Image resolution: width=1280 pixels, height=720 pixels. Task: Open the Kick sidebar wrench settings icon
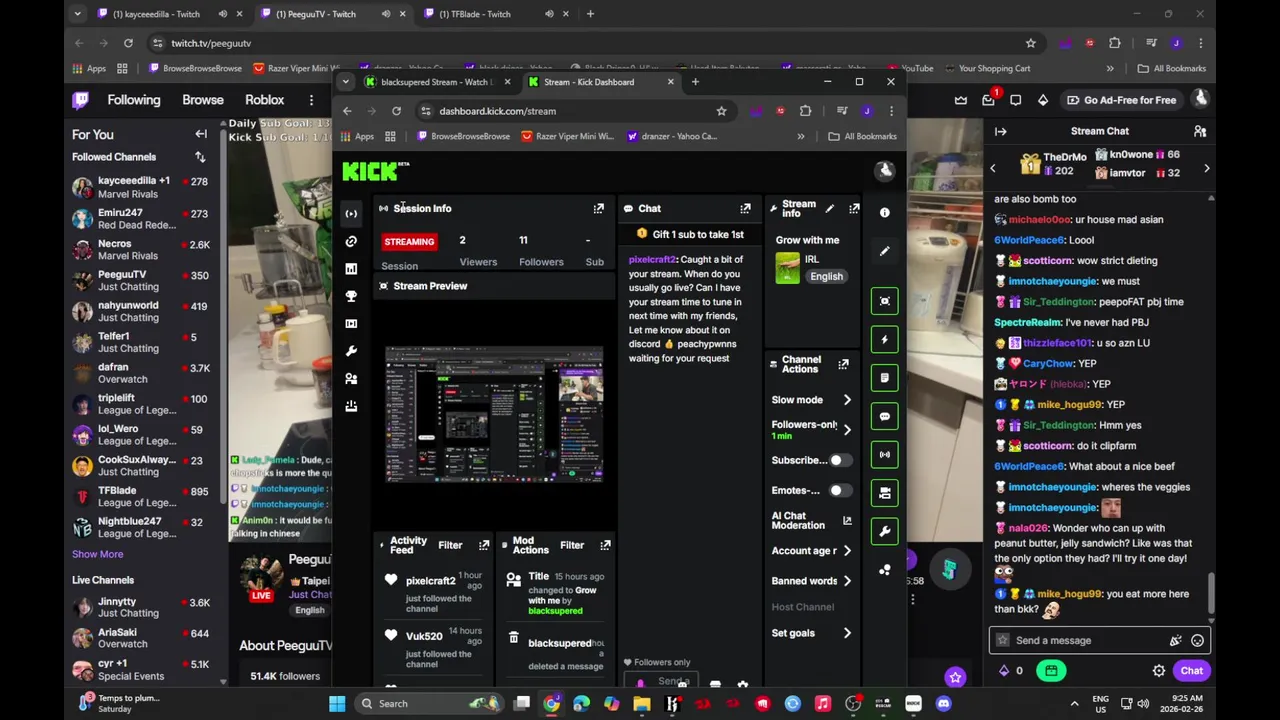tap(351, 351)
